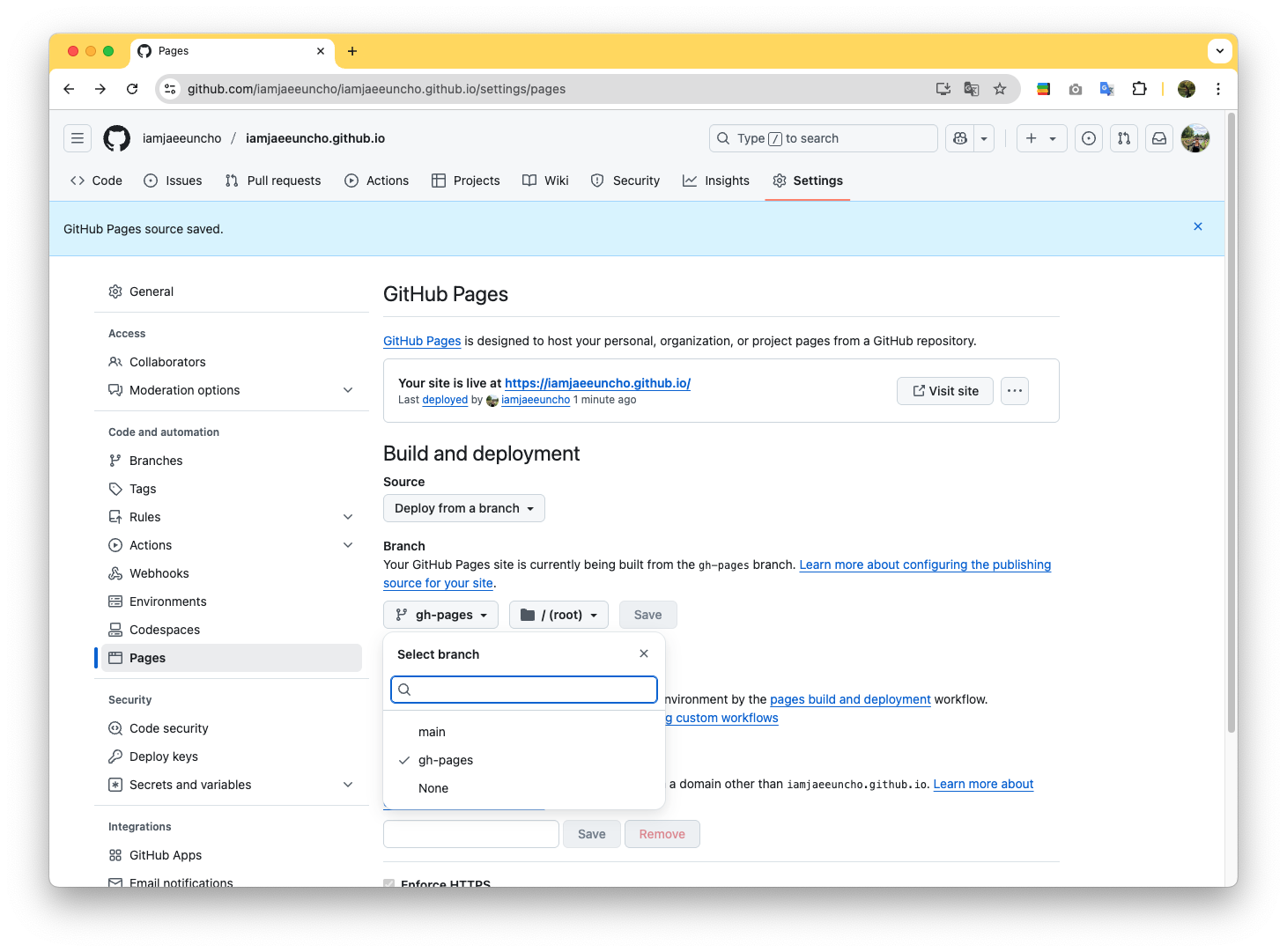Open Branches settings
Viewport: 1287px width, 952px height.
pos(232,461)
